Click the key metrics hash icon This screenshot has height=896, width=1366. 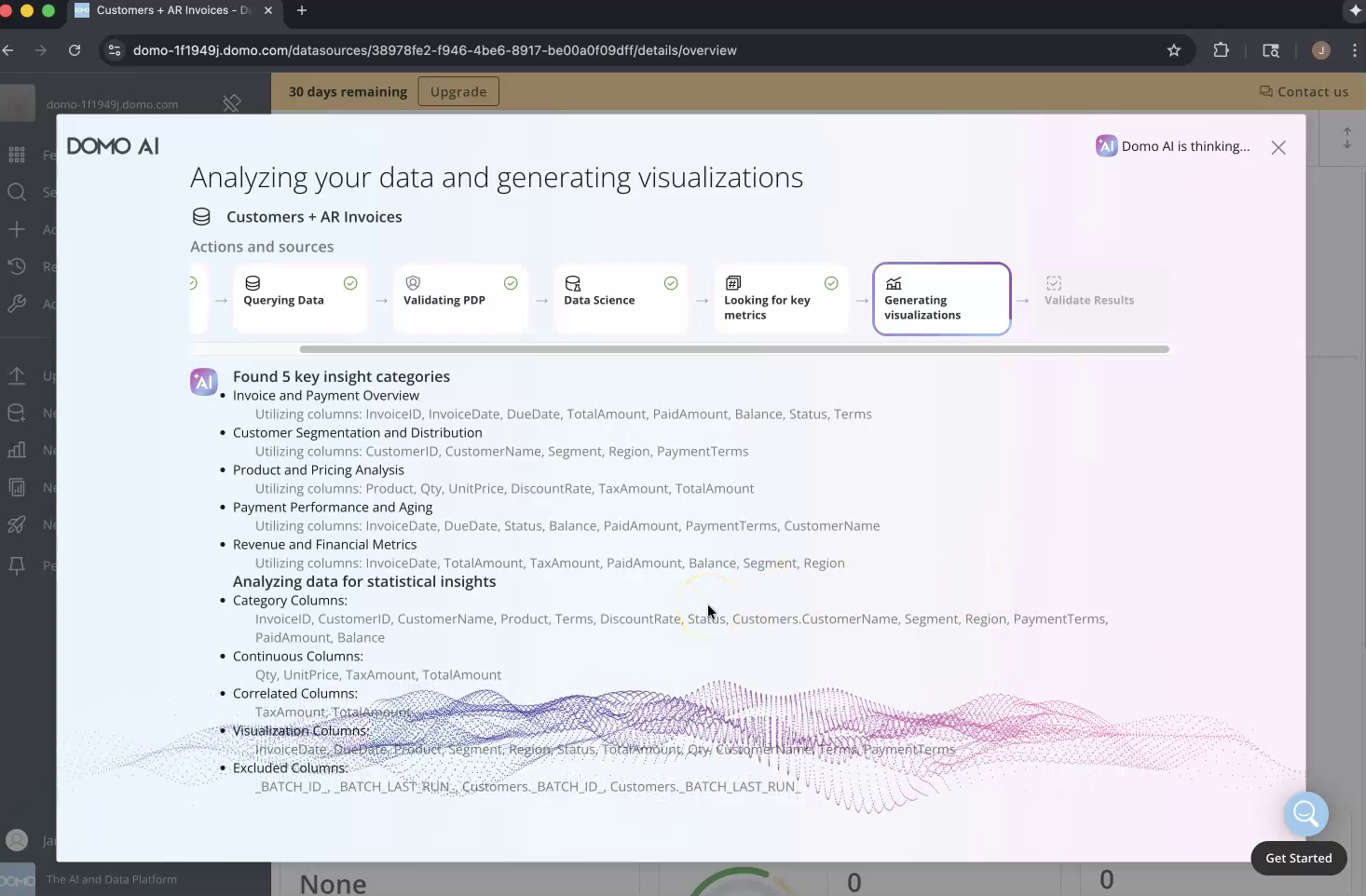pyautogui.click(x=733, y=283)
